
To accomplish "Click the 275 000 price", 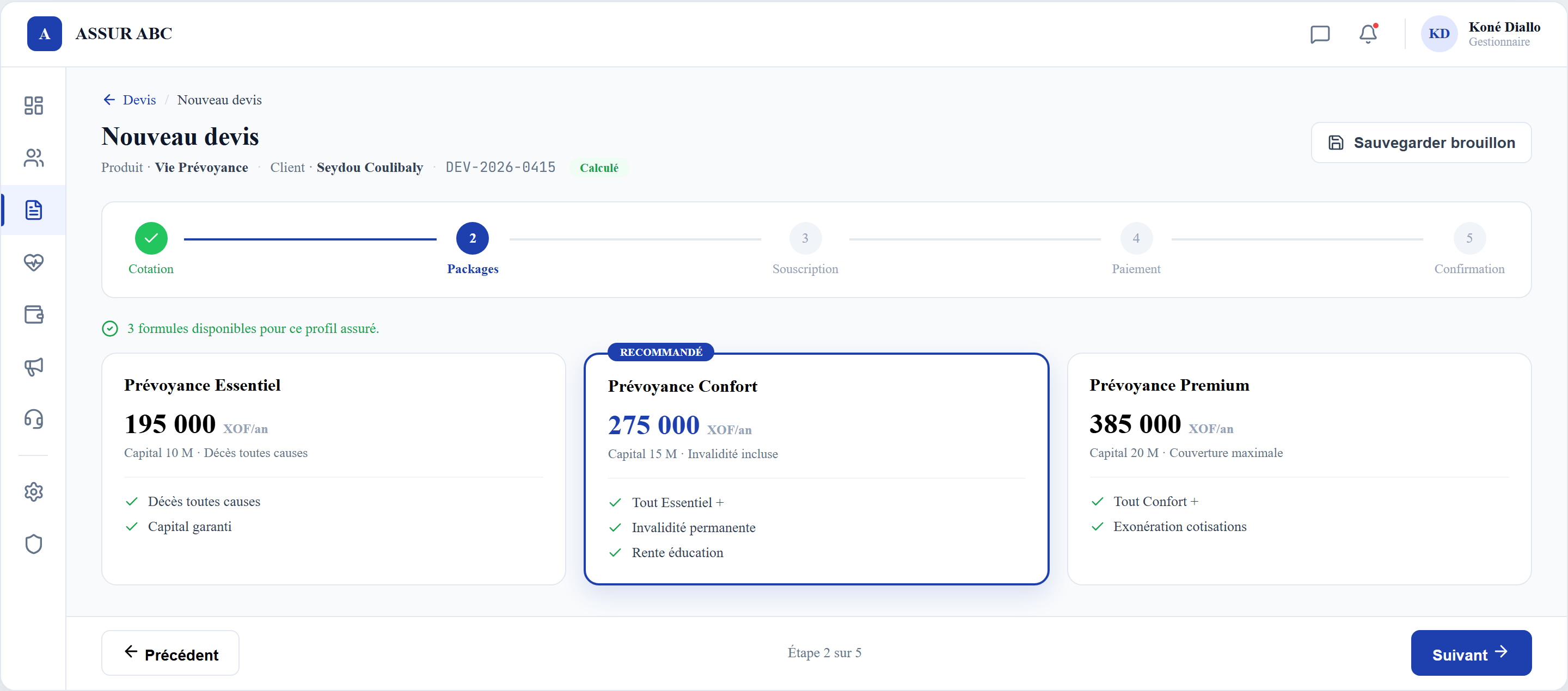I will [x=654, y=425].
